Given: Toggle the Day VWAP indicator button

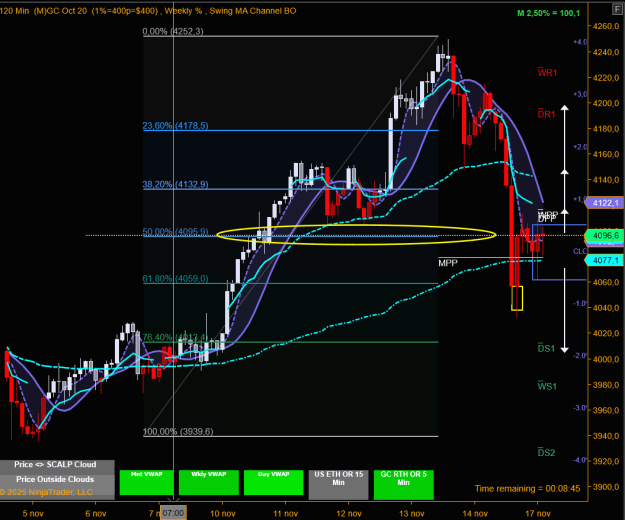Looking at the screenshot, I should pos(273,483).
